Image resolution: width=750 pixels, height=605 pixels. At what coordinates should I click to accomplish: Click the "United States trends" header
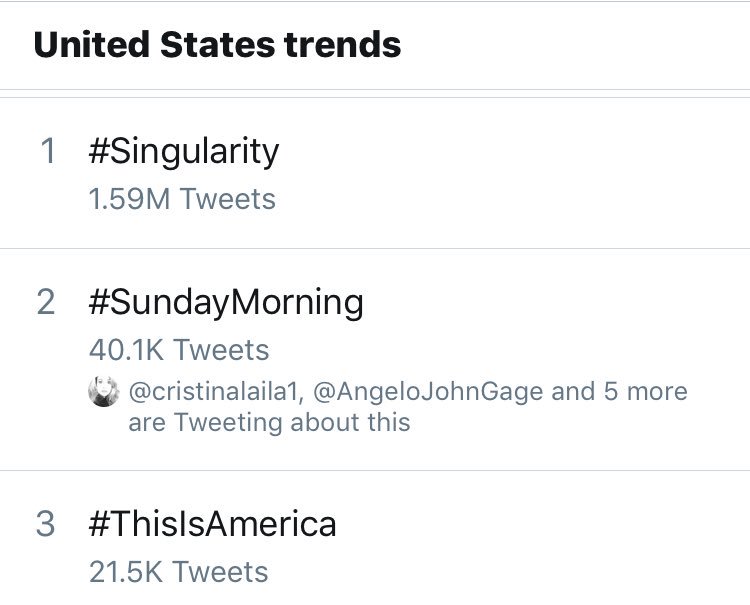click(x=217, y=45)
